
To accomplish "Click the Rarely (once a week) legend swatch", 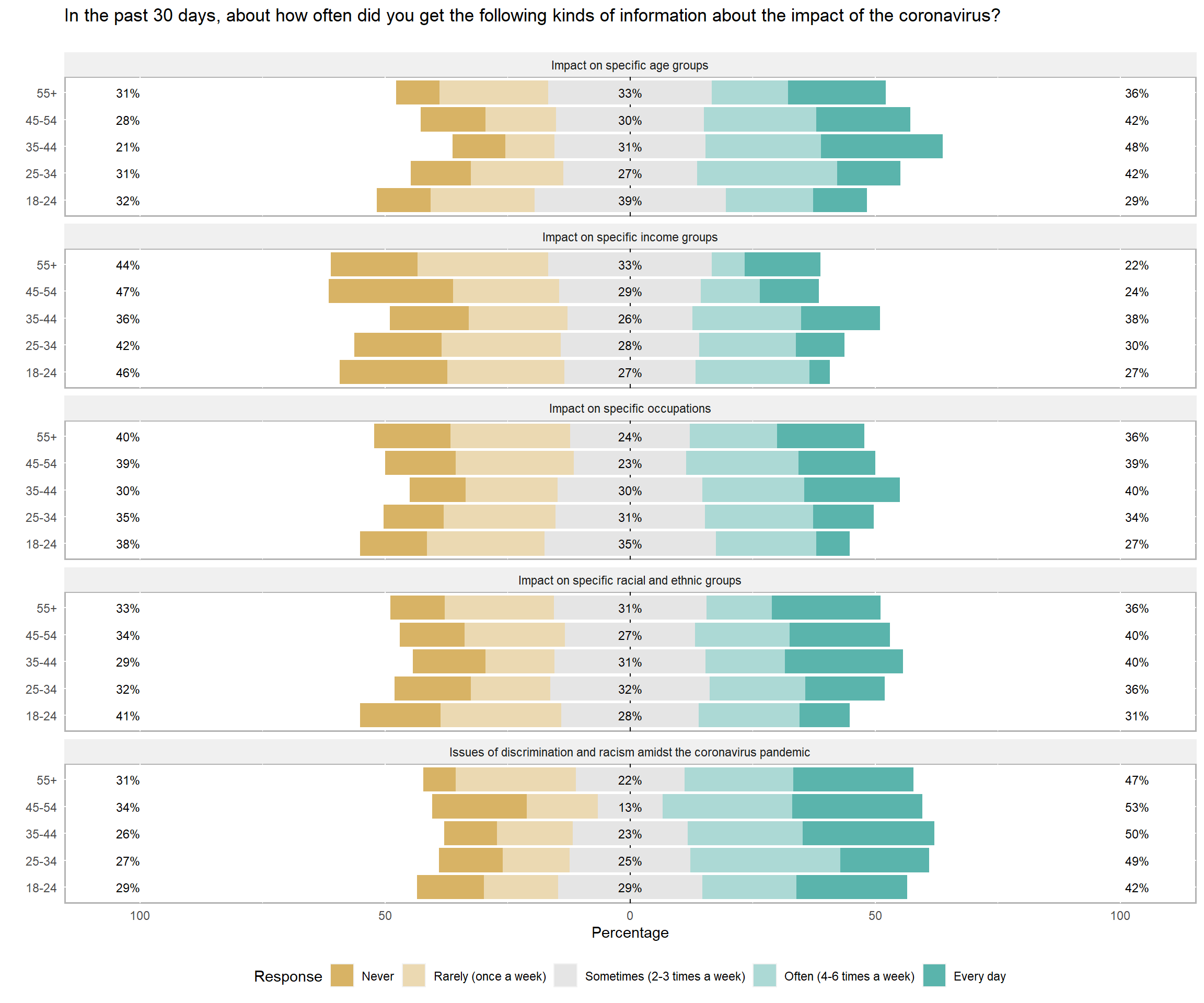I will tap(414, 975).
